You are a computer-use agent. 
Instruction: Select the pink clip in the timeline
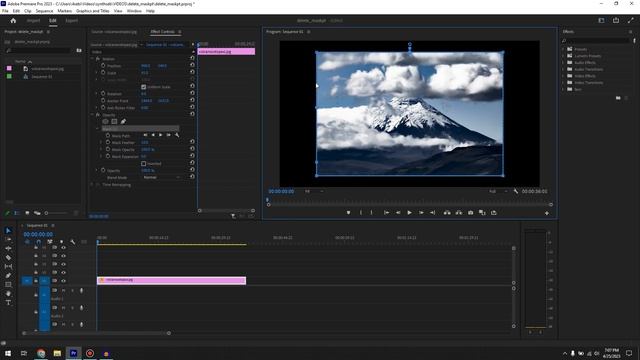coord(171,280)
